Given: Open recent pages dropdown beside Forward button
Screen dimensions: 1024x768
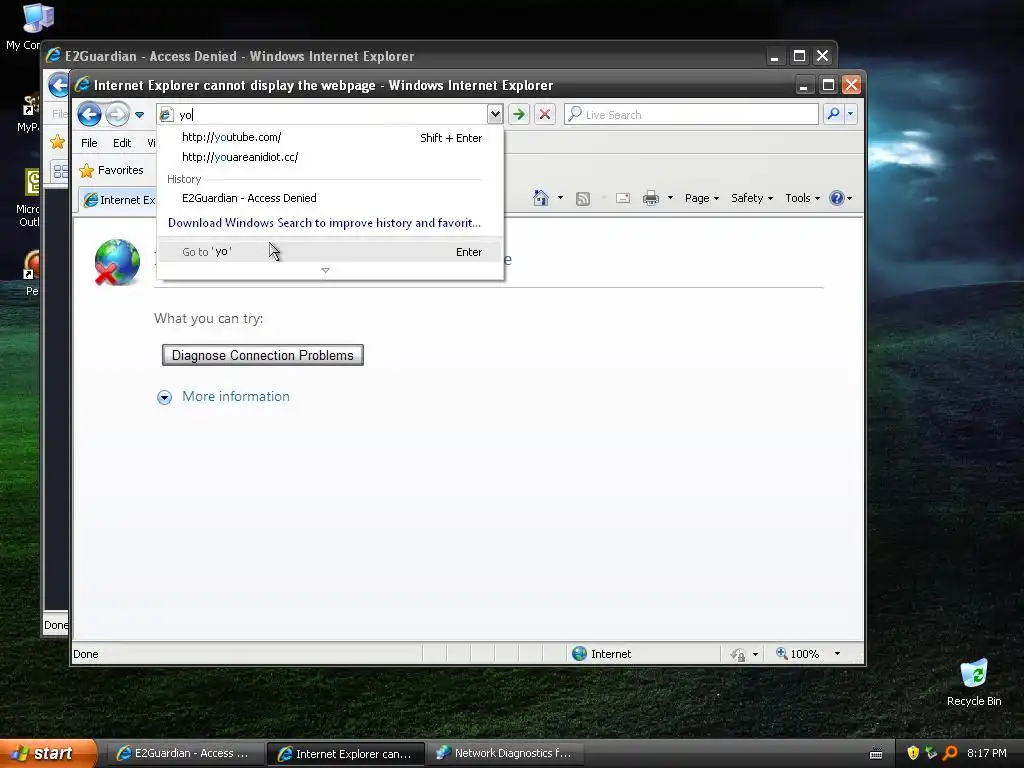Looking at the screenshot, I should tap(139, 115).
